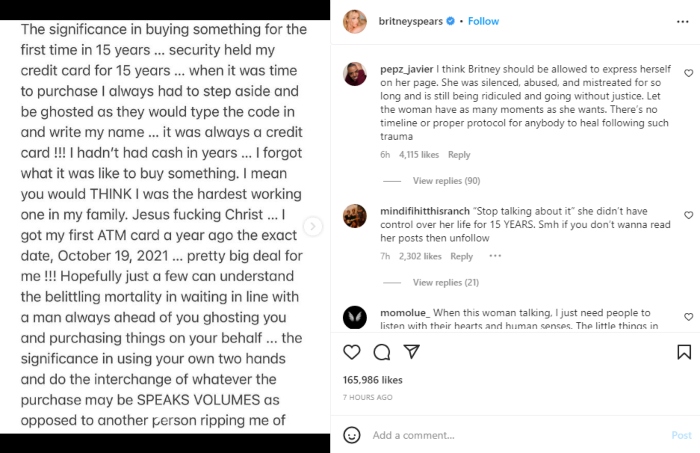Open comments via the speech bubble icon

(381, 352)
